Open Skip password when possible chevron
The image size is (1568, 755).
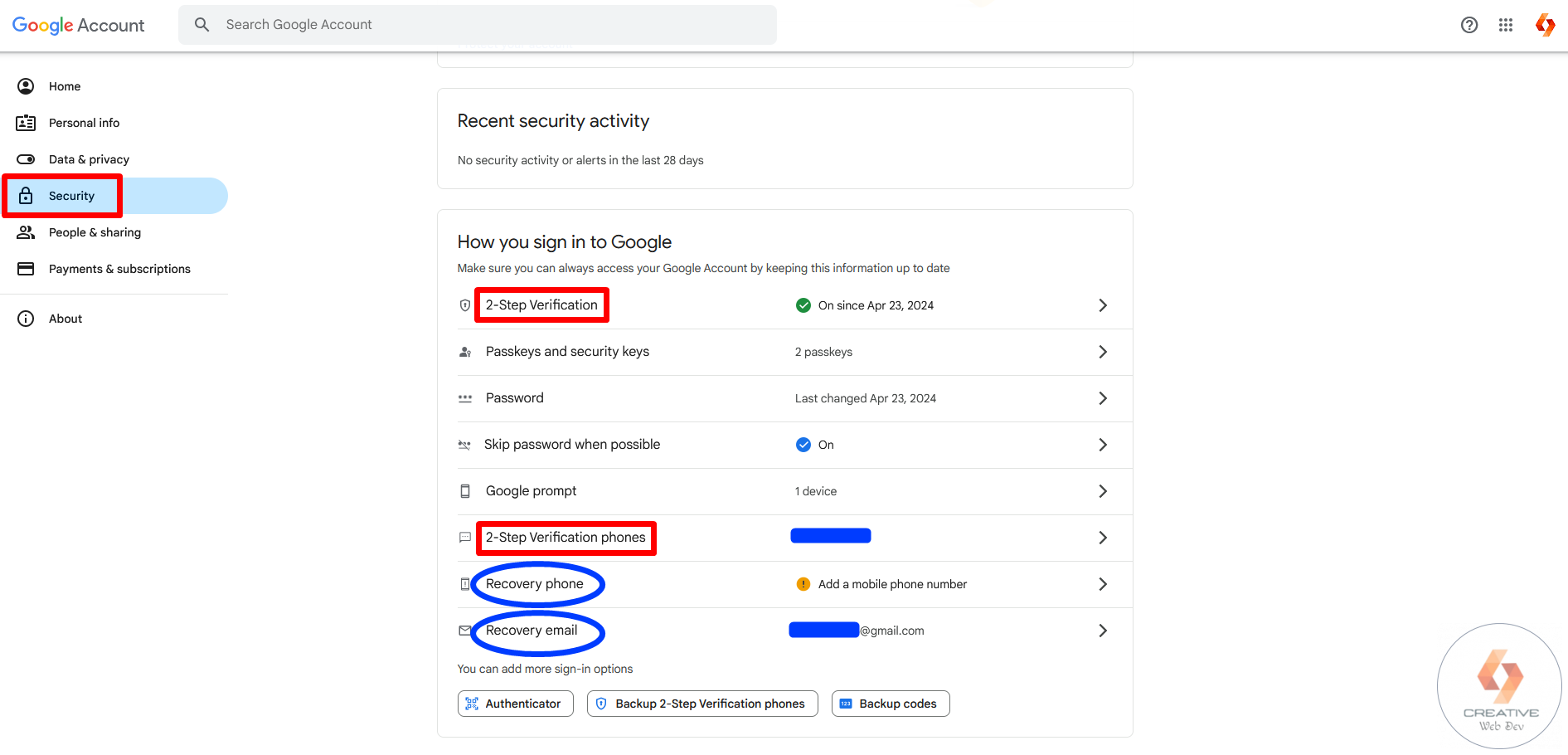coord(1103,445)
